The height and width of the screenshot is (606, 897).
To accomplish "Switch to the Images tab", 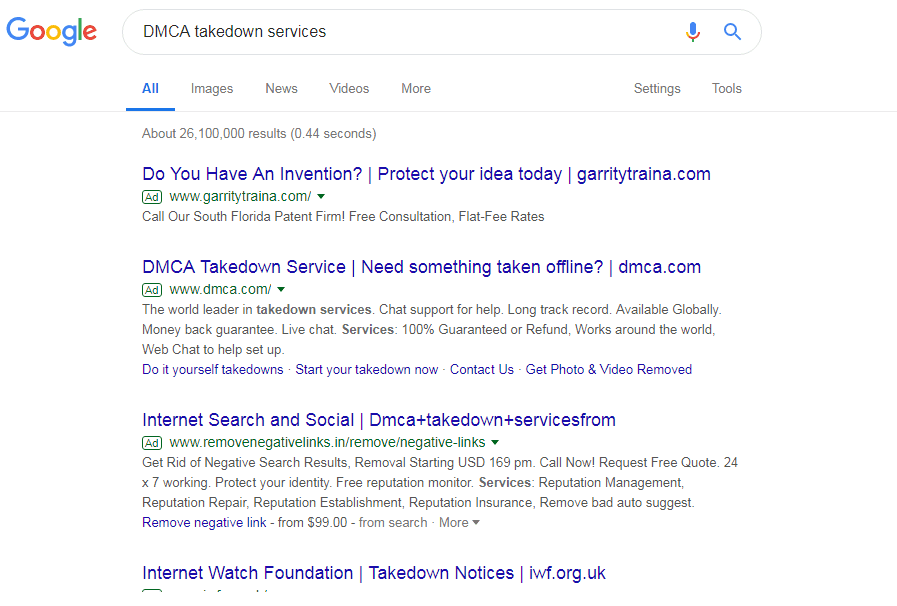I will 212,88.
